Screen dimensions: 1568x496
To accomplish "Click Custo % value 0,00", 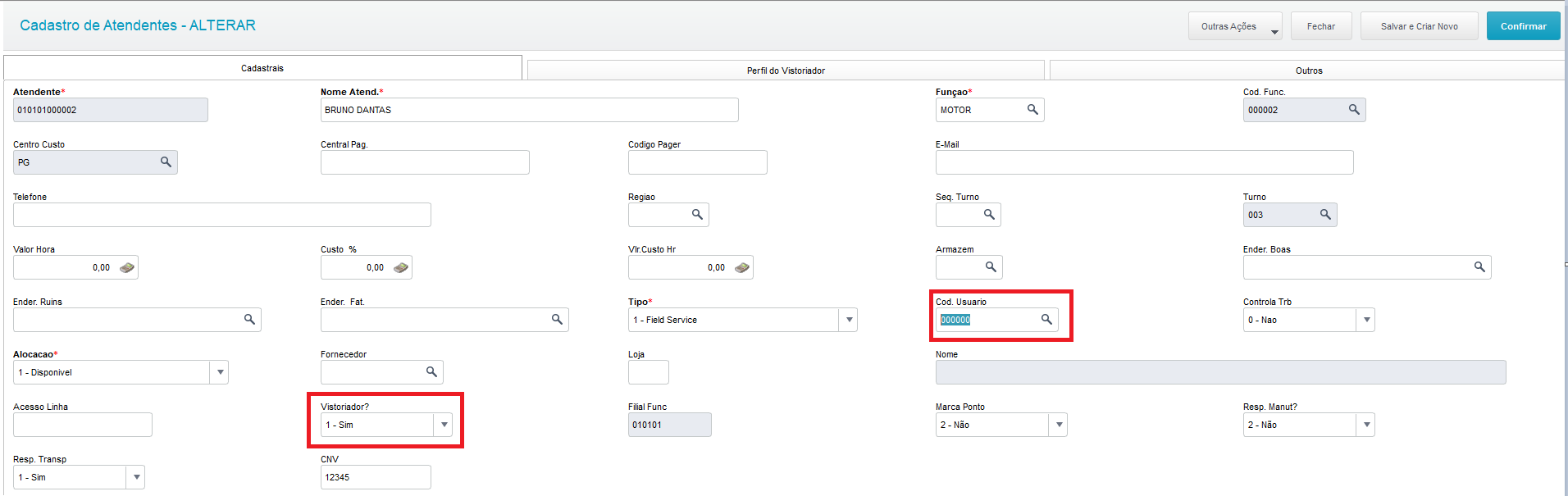I will tap(375, 267).
